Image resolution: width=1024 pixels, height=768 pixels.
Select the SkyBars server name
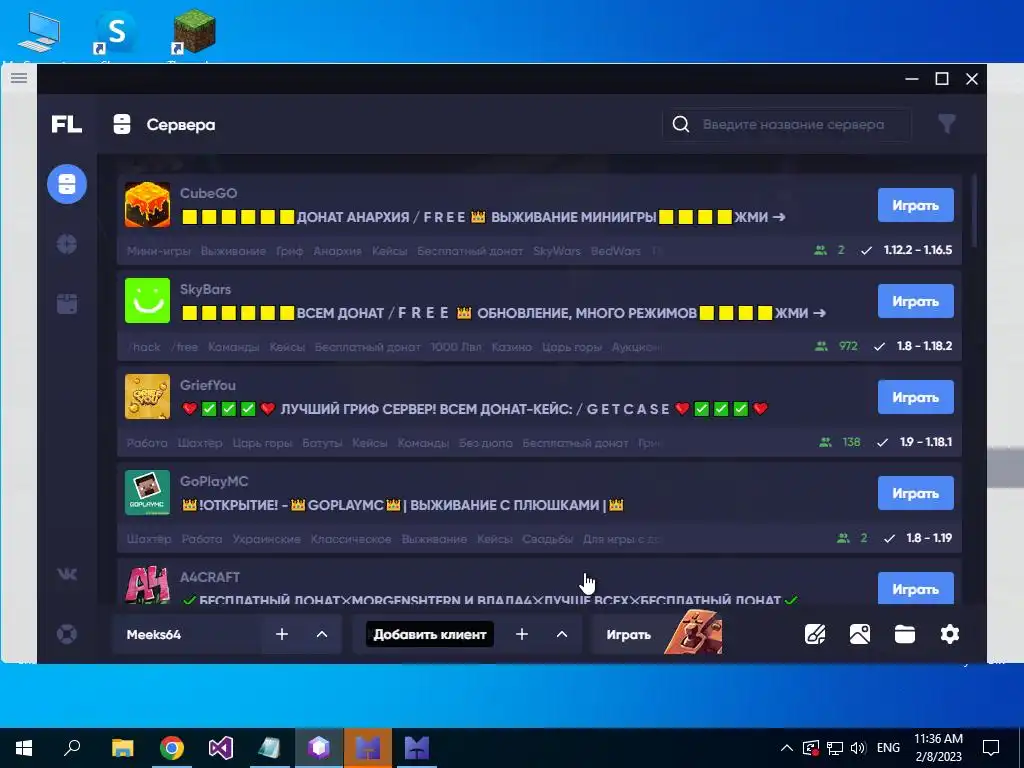pyautogui.click(x=205, y=289)
